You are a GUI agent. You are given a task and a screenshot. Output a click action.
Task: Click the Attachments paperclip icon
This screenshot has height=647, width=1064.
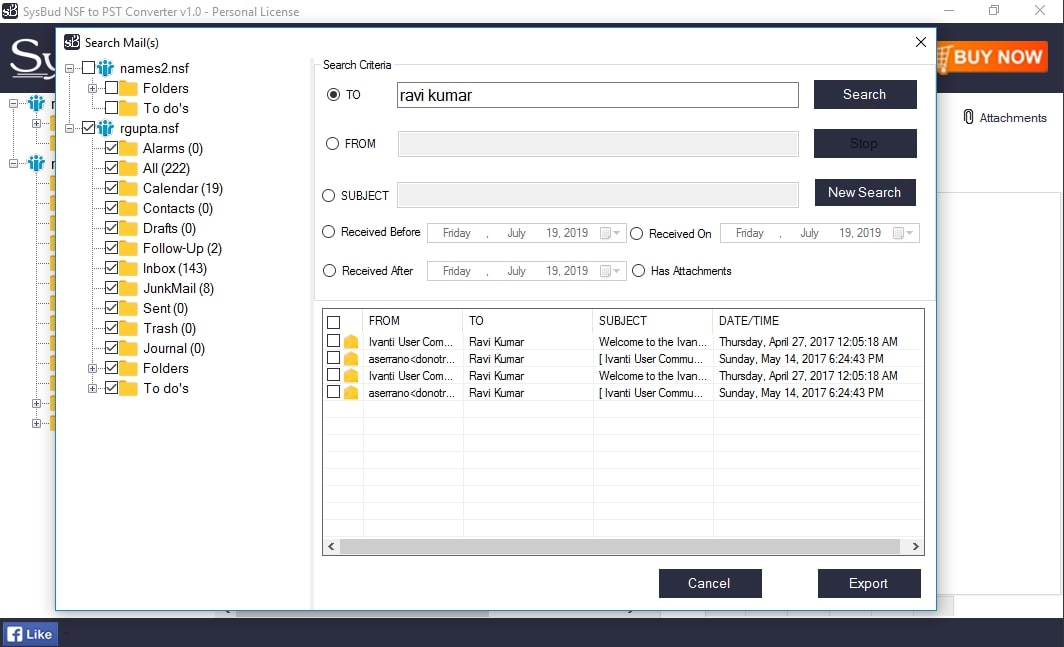[x=968, y=117]
